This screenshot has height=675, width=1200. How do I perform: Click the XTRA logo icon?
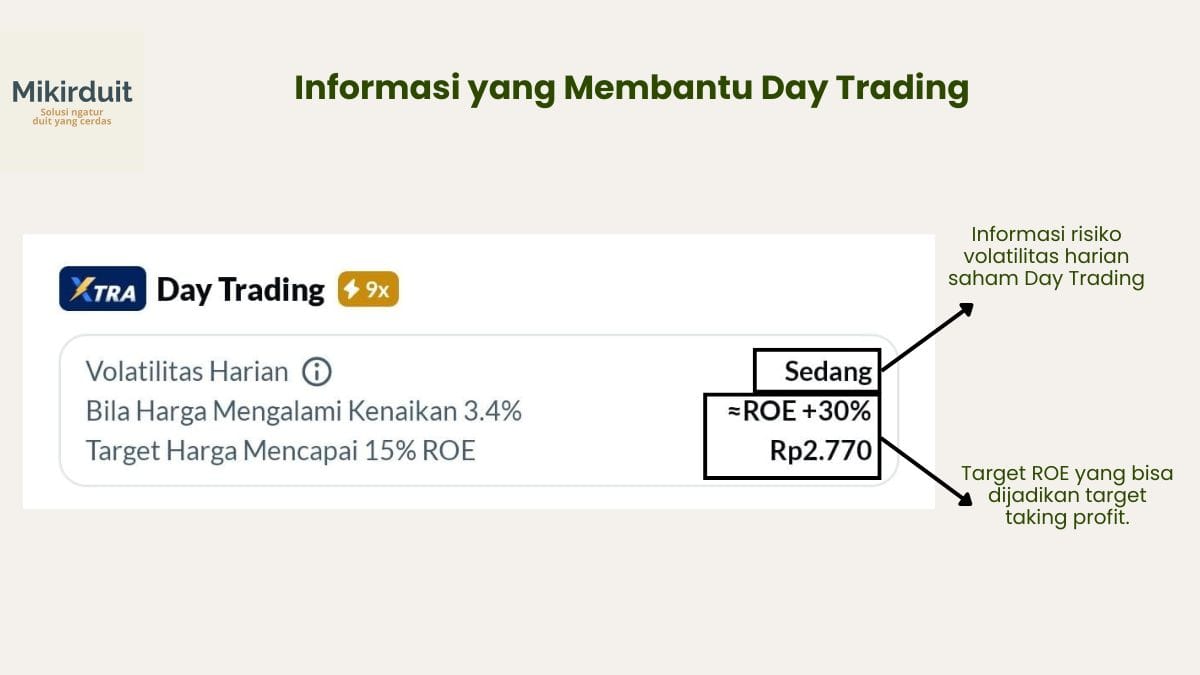(100, 290)
